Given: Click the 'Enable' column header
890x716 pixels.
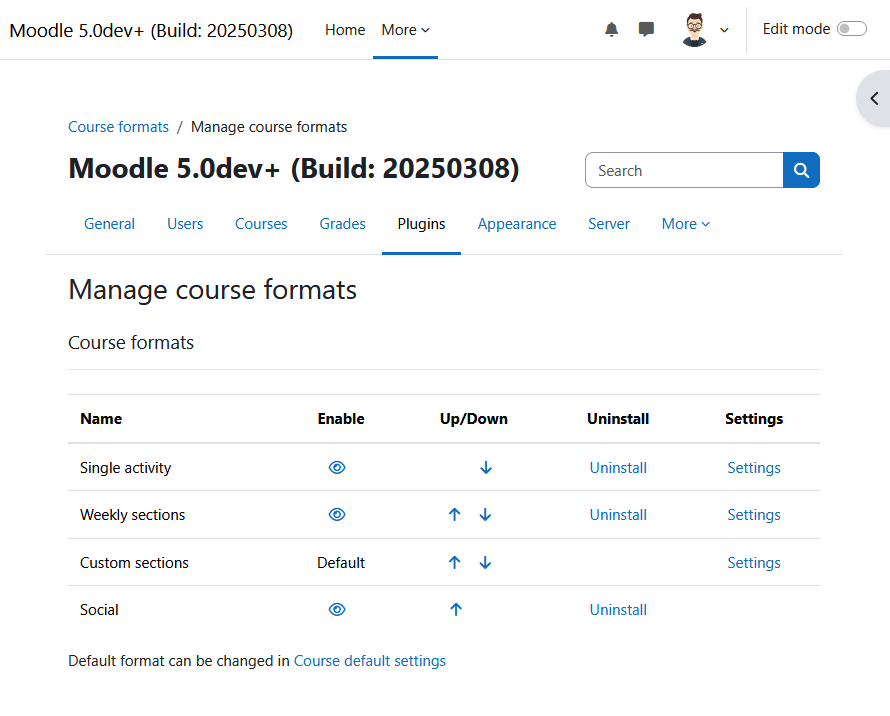Looking at the screenshot, I should 341,419.
